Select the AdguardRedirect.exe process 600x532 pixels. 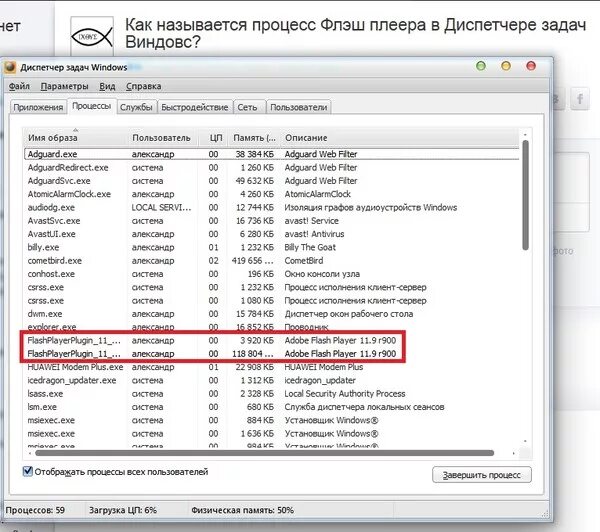(272, 168)
